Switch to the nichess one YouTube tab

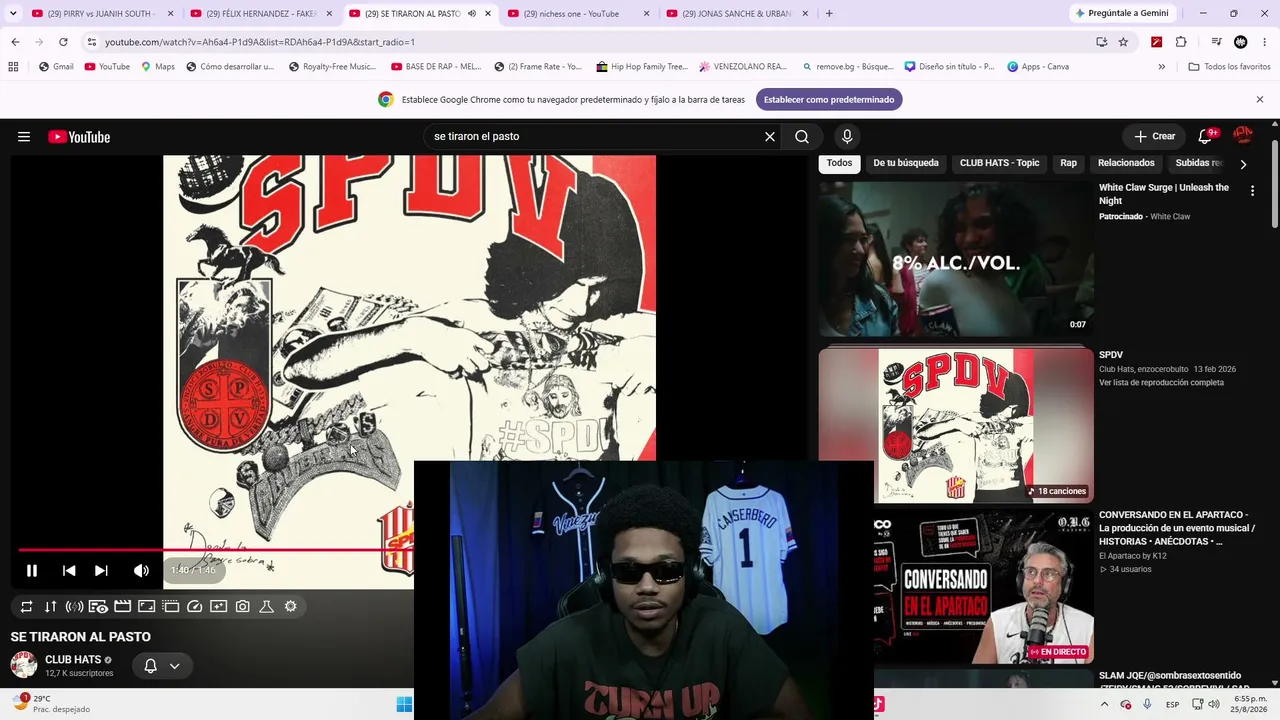point(578,14)
